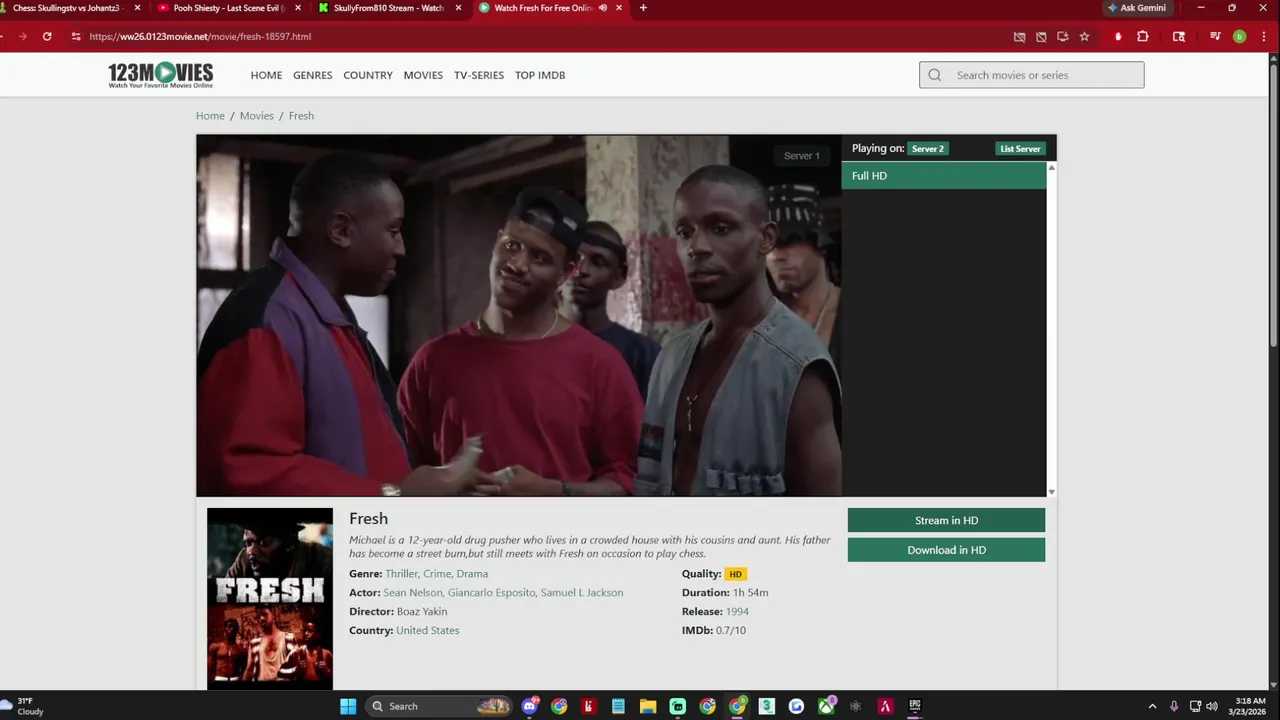Open the Chrome three-dot menu
Screen dimensions: 1280x720
point(1262,36)
